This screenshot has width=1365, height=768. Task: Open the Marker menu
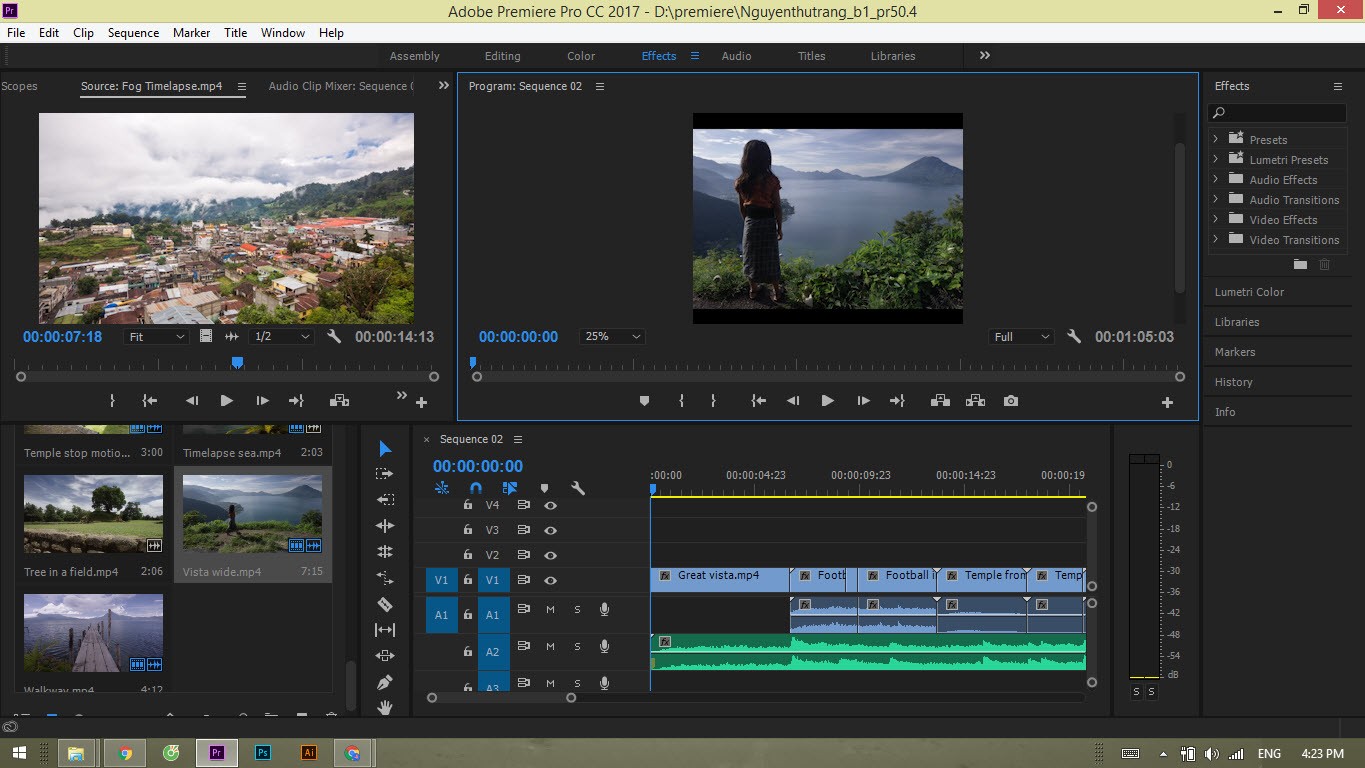pos(191,33)
